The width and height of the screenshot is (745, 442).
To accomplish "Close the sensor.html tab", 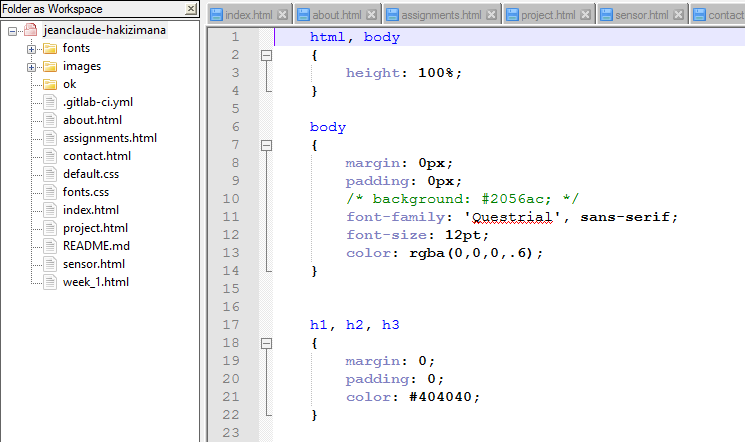I will [x=678, y=15].
